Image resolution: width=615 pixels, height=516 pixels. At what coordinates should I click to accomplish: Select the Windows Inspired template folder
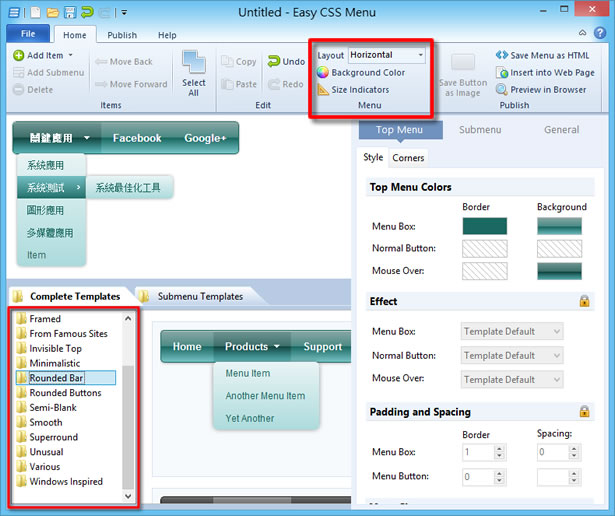tap(66, 482)
